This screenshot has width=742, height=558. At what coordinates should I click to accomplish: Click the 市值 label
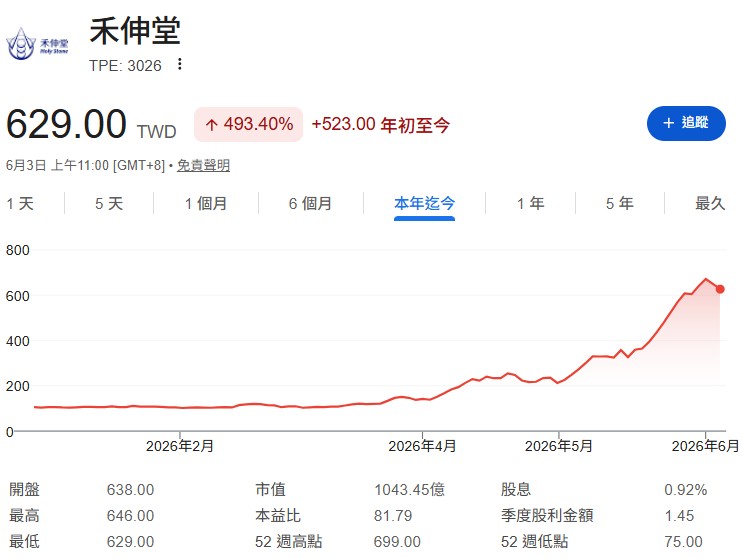[x=271, y=489]
